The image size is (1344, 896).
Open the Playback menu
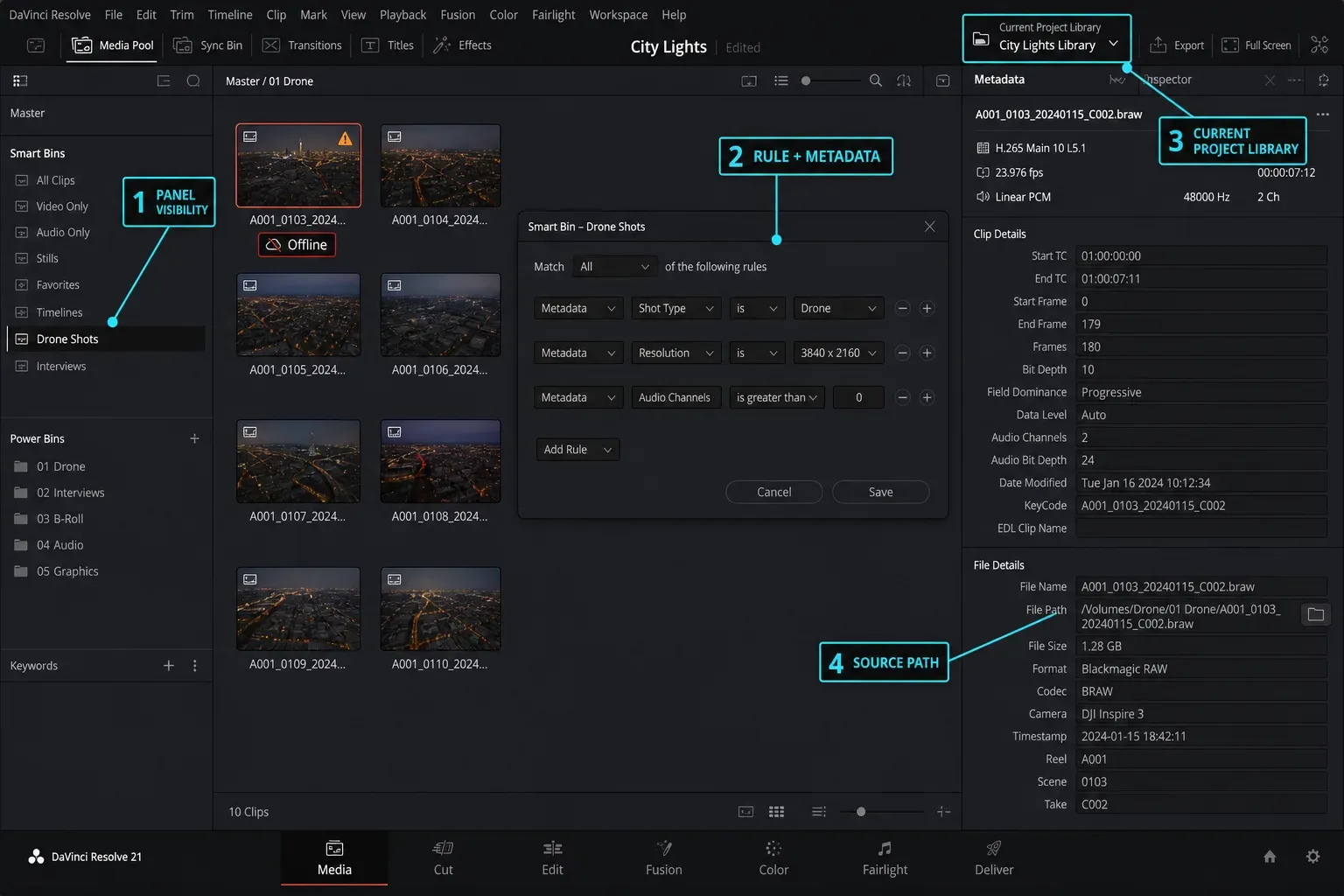tap(402, 15)
